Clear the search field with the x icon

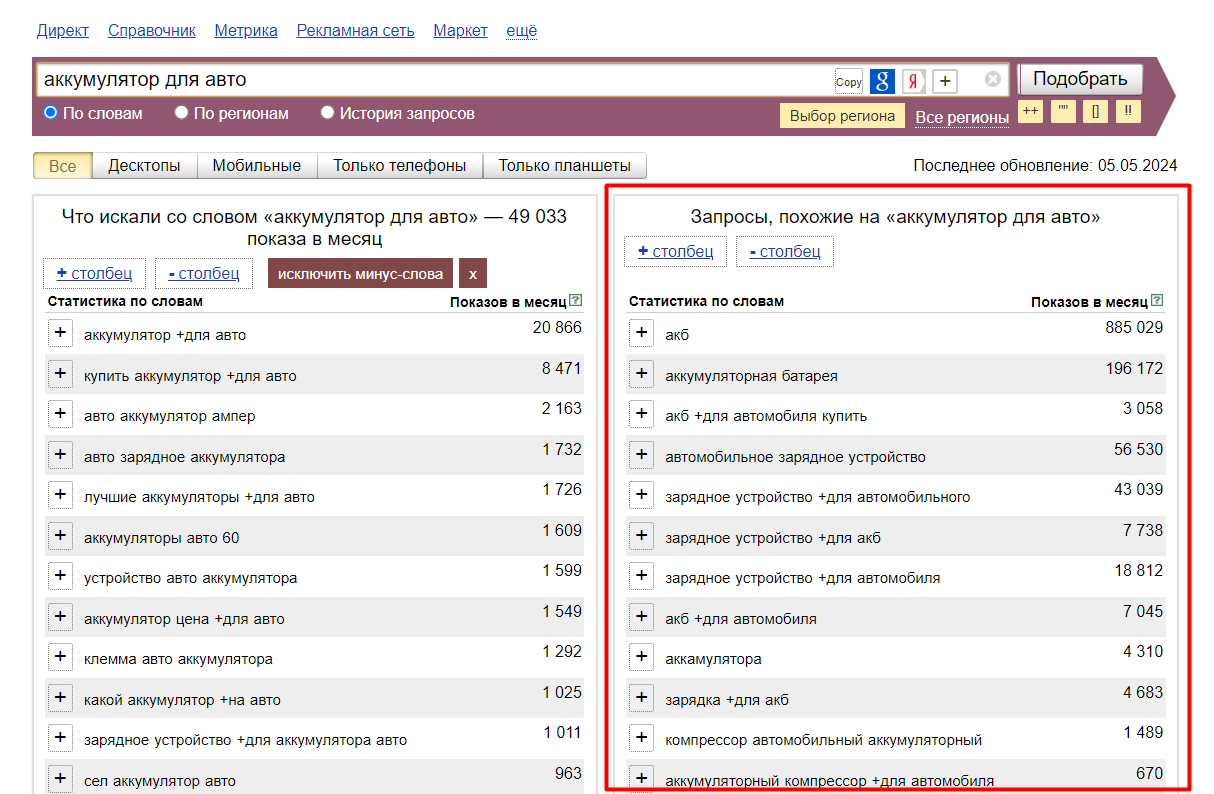(992, 79)
